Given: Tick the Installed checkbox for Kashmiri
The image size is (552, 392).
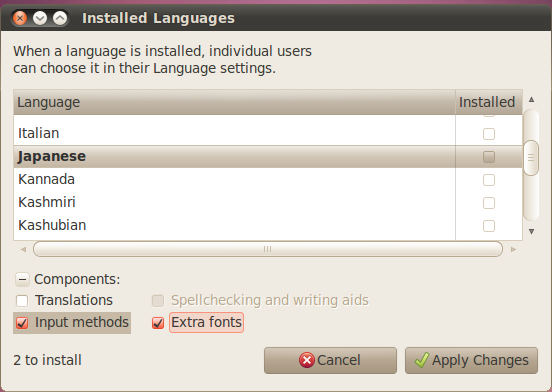Looking at the screenshot, I should pos(489,203).
